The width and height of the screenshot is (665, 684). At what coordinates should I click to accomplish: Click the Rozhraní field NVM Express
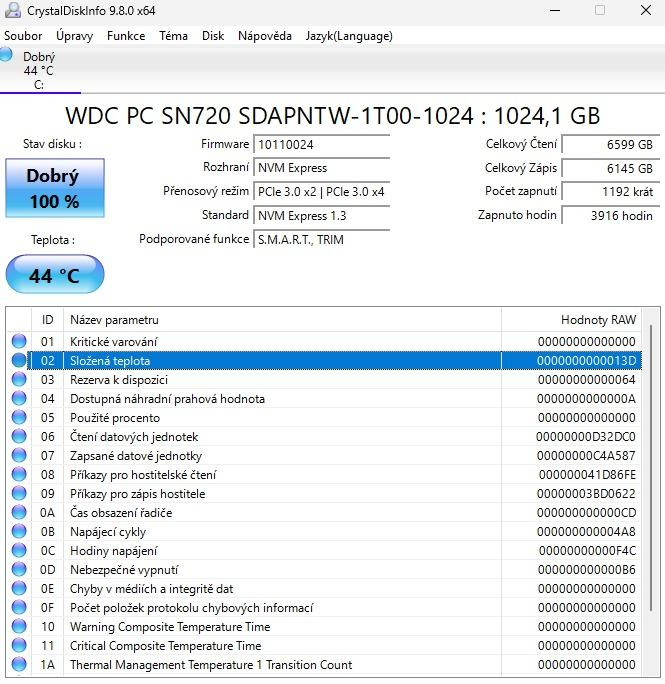tap(322, 168)
